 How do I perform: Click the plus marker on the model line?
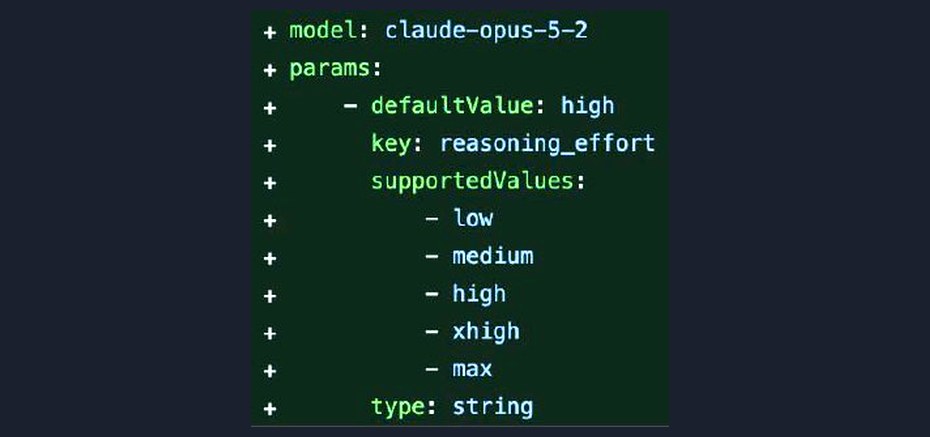pyautogui.click(x=270, y=32)
